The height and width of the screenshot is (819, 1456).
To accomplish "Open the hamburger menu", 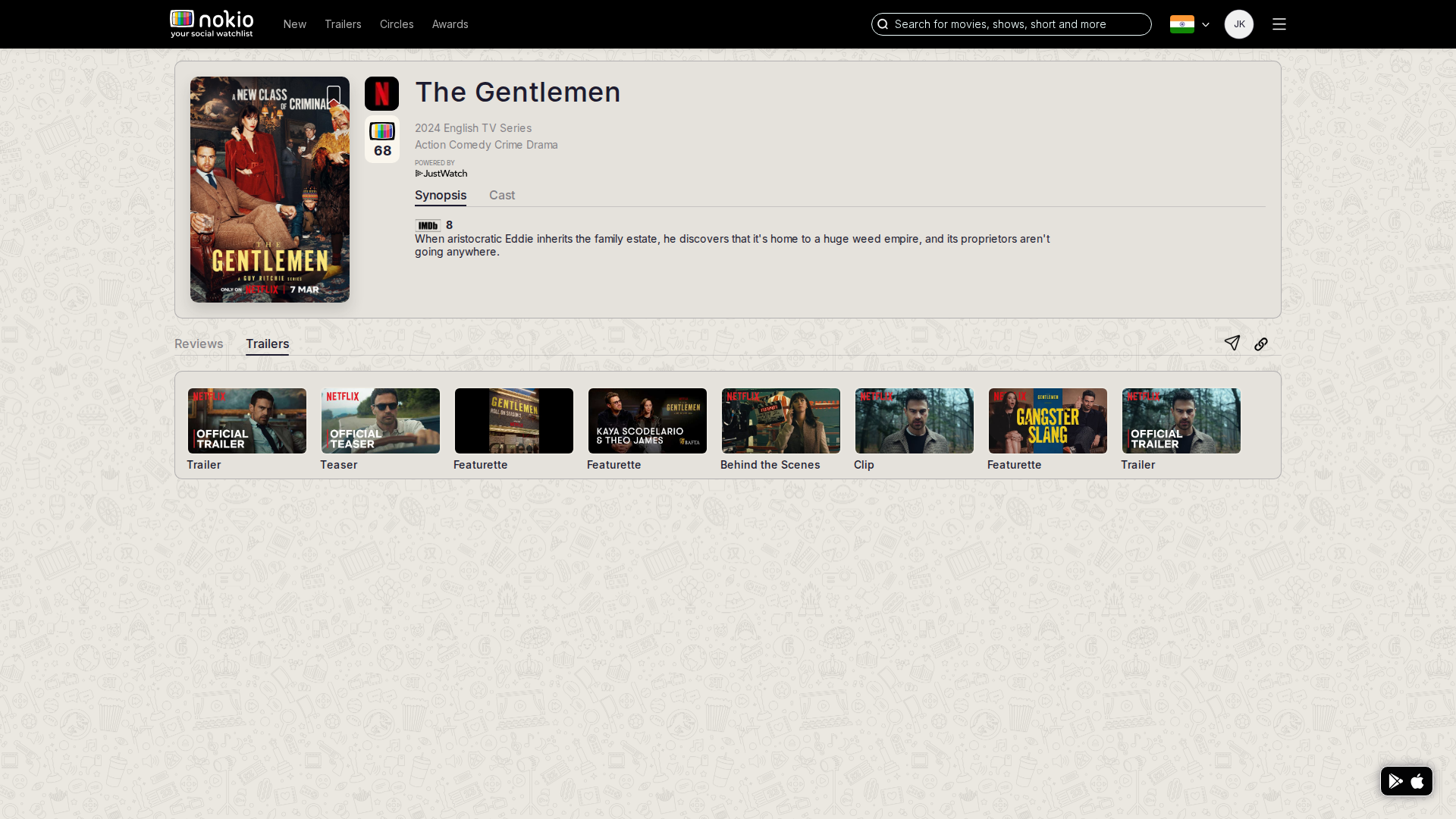I will [1279, 24].
